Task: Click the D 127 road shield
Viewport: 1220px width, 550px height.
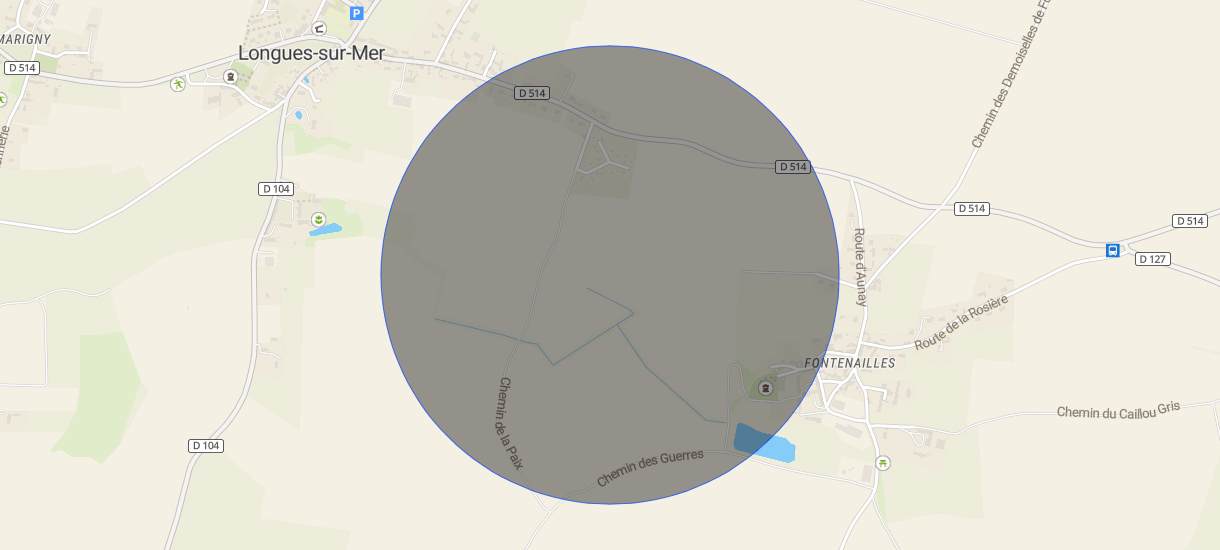Action: coord(1153,259)
